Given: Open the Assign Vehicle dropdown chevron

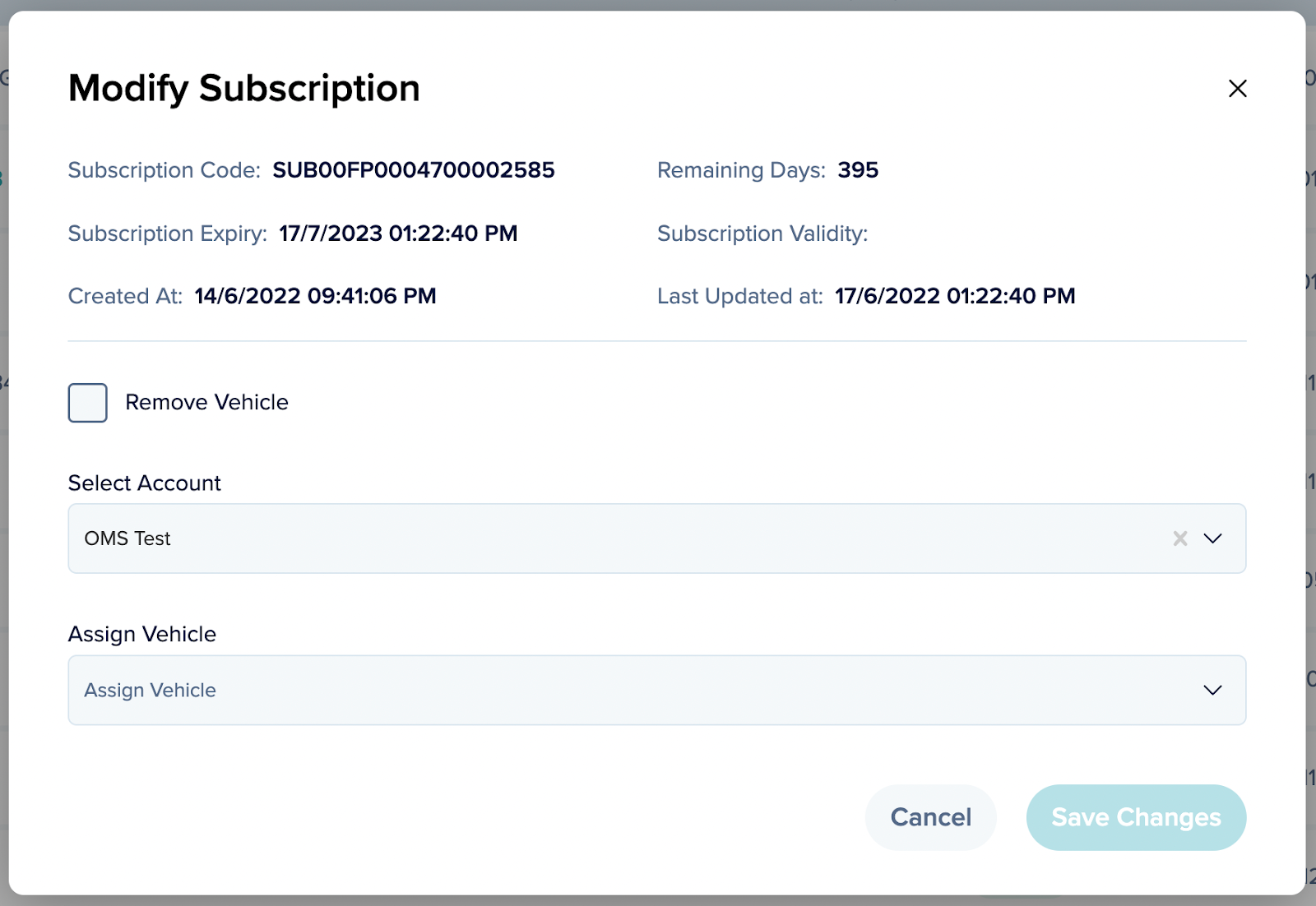Looking at the screenshot, I should pyautogui.click(x=1212, y=690).
